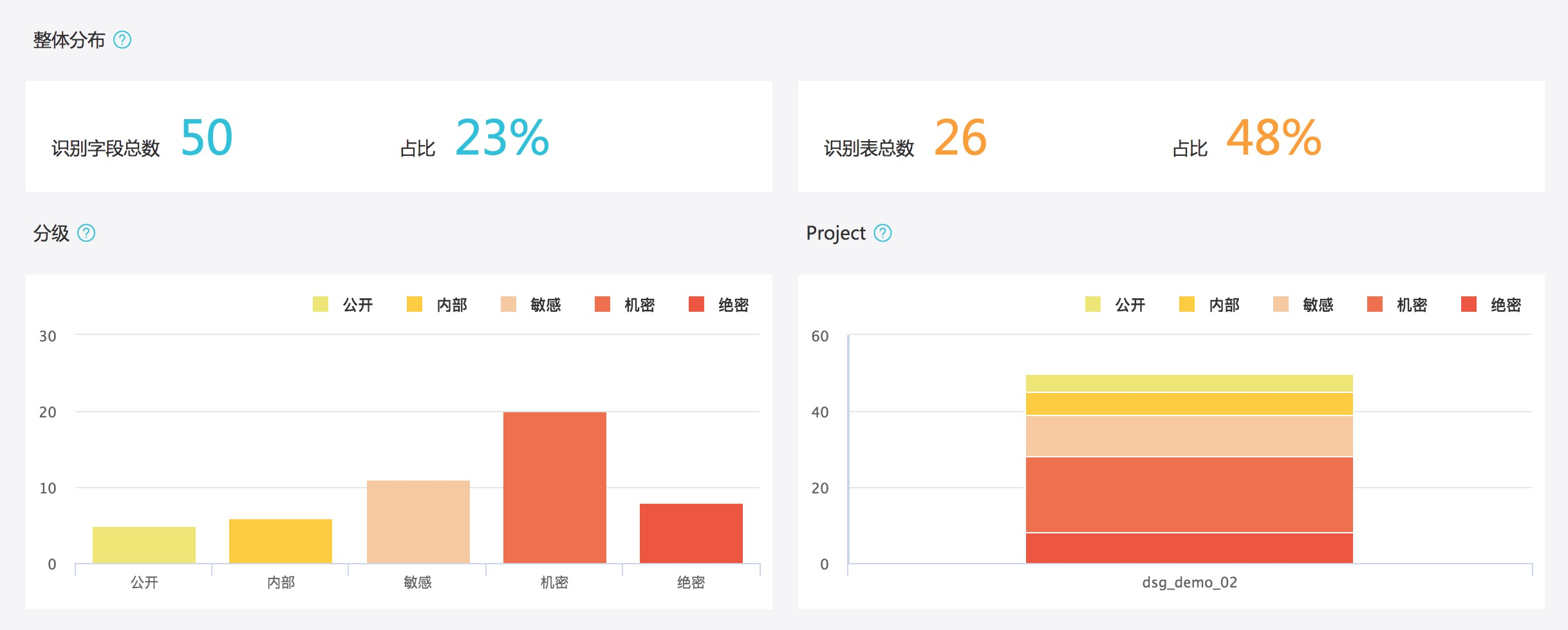This screenshot has width=1568, height=630.
Task: Click the 敏感 bar in 分级 chart
Action: coord(418,522)
